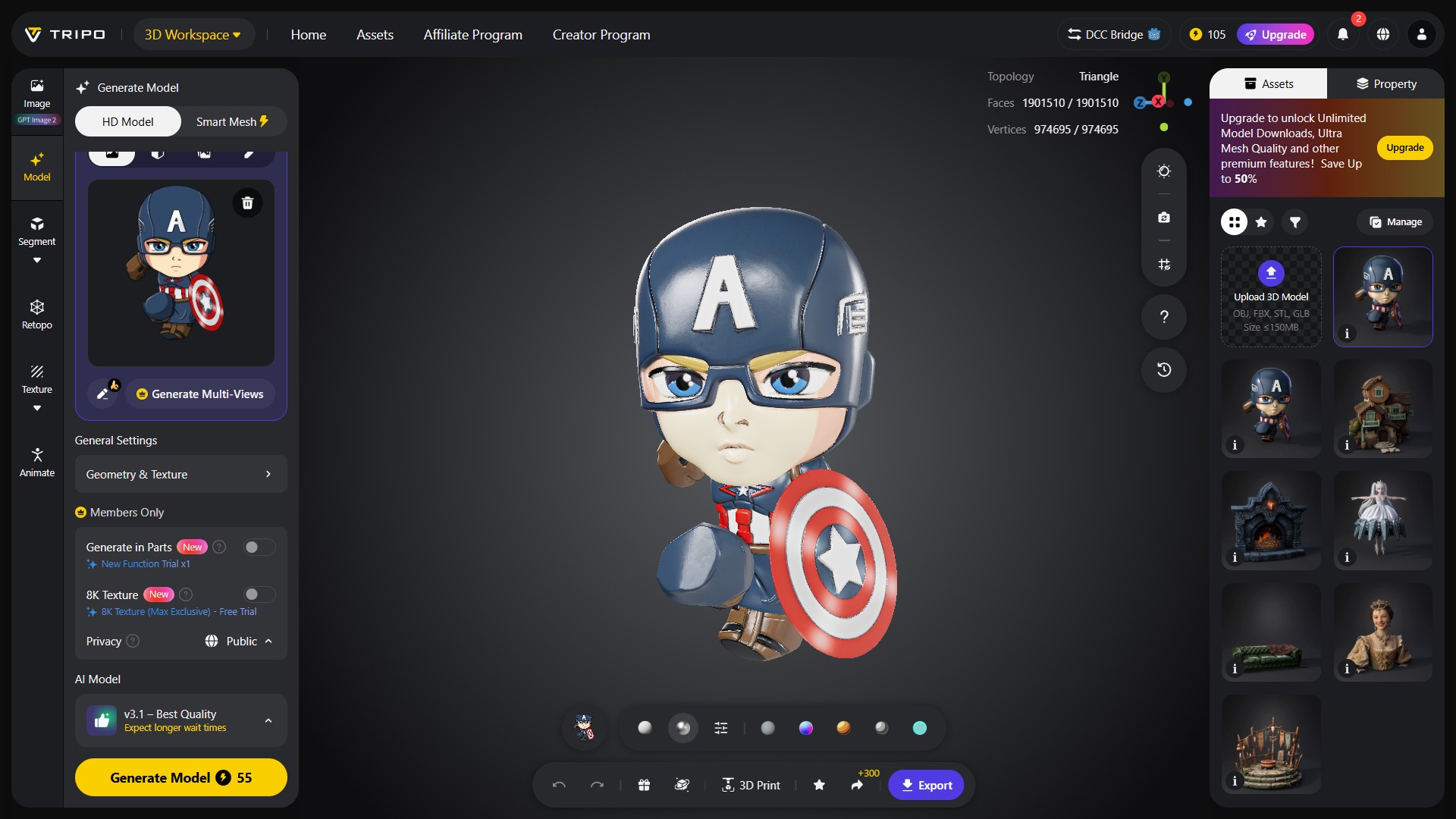This screenshot has height=819, width=1456.
Task: Toggle Generate in Parts switch
Action: (x=259, y=547)
